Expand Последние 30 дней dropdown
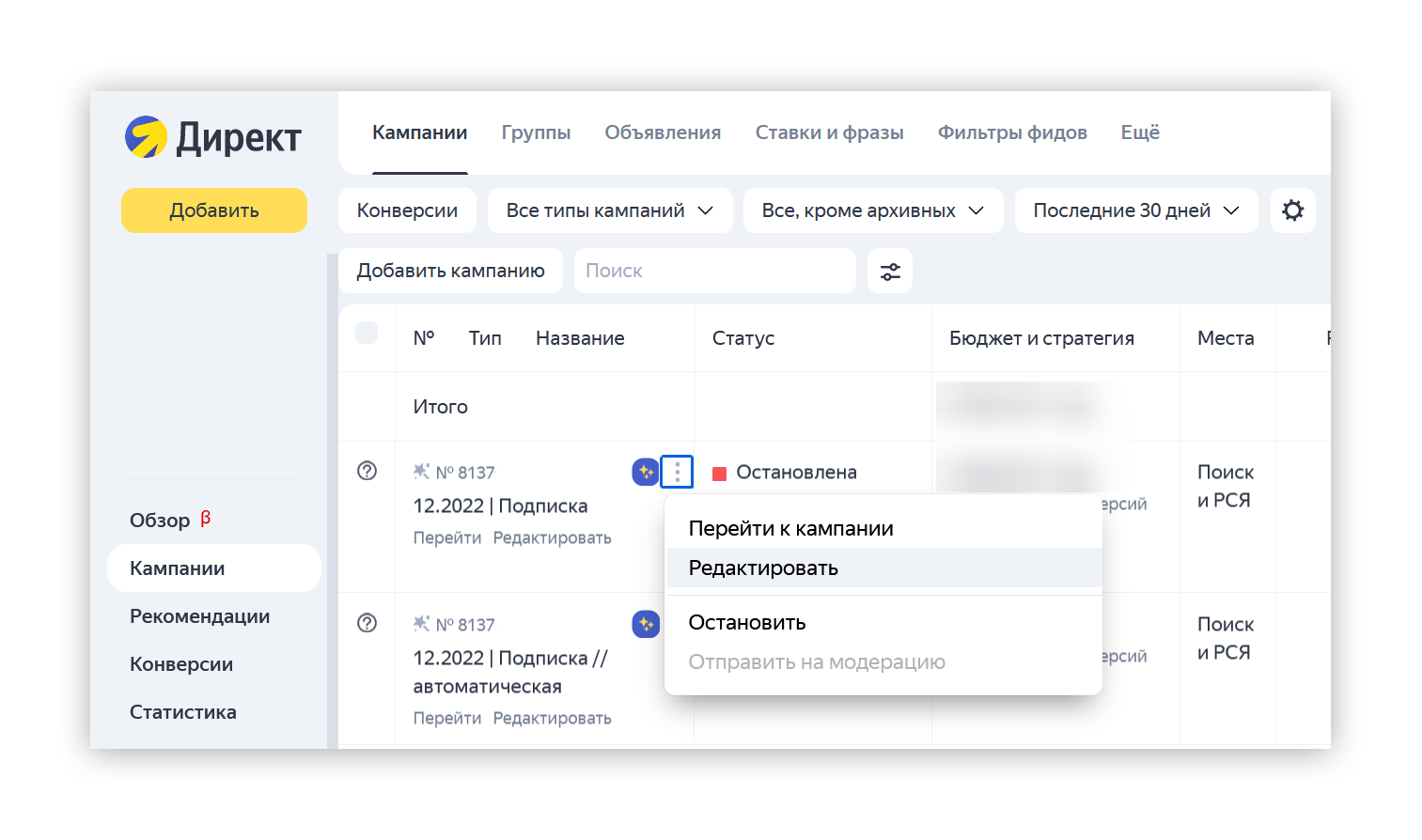Image resolution: width=1422 pixels, height=840 pixels. coord(1136,210)
